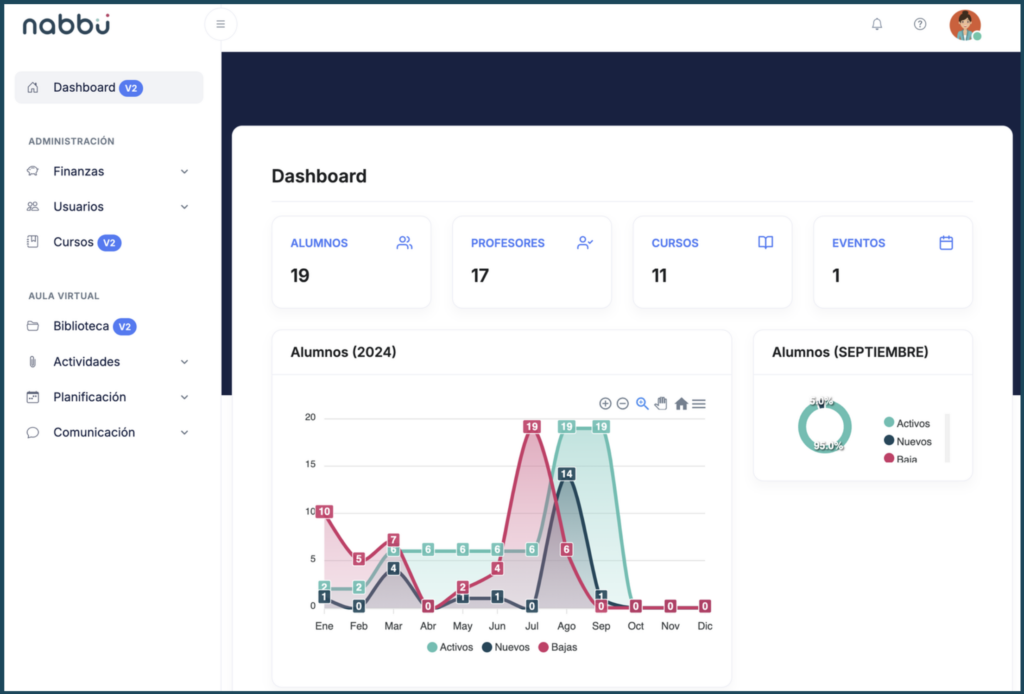
Task: Expand the Finanzas menu
Action: [108, 171]
